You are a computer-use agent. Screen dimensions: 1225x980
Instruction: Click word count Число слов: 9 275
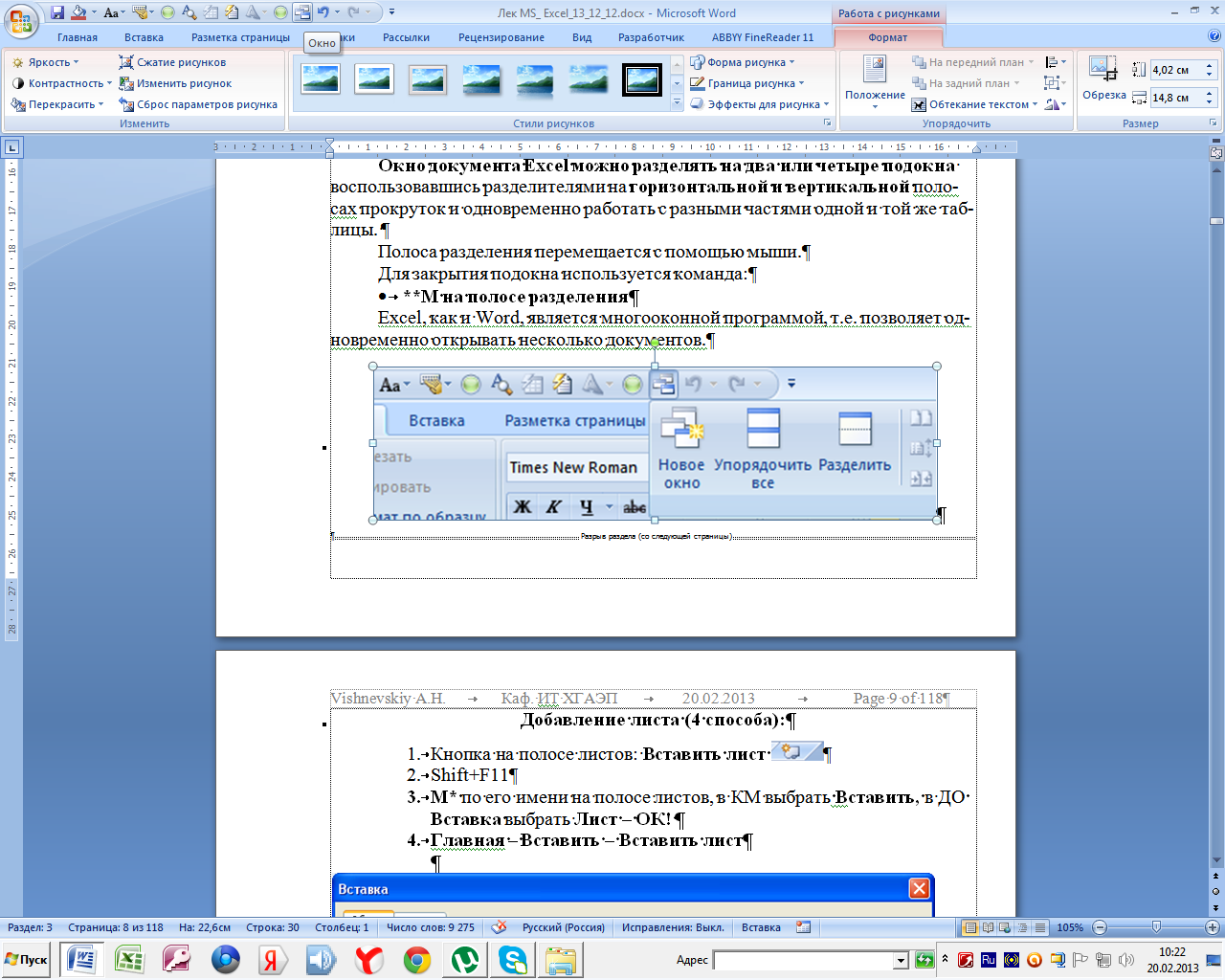pos(431,927)
